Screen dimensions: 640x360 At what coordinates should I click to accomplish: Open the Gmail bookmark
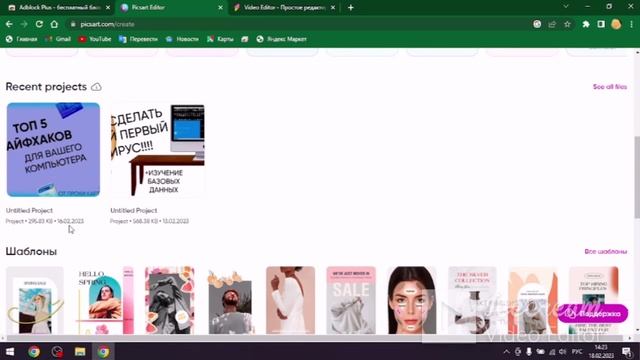point(58,39)
